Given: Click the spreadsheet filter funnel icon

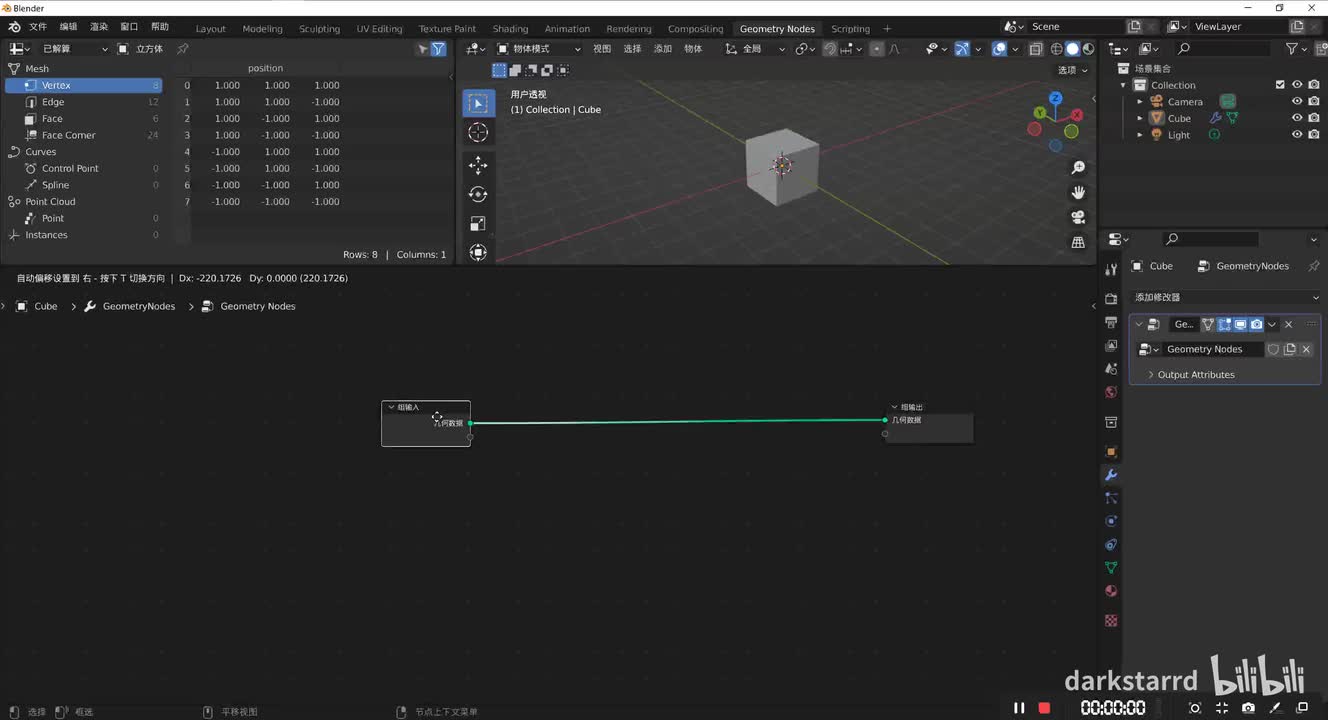Looking at the screenshot, I should tap(438, 49).
